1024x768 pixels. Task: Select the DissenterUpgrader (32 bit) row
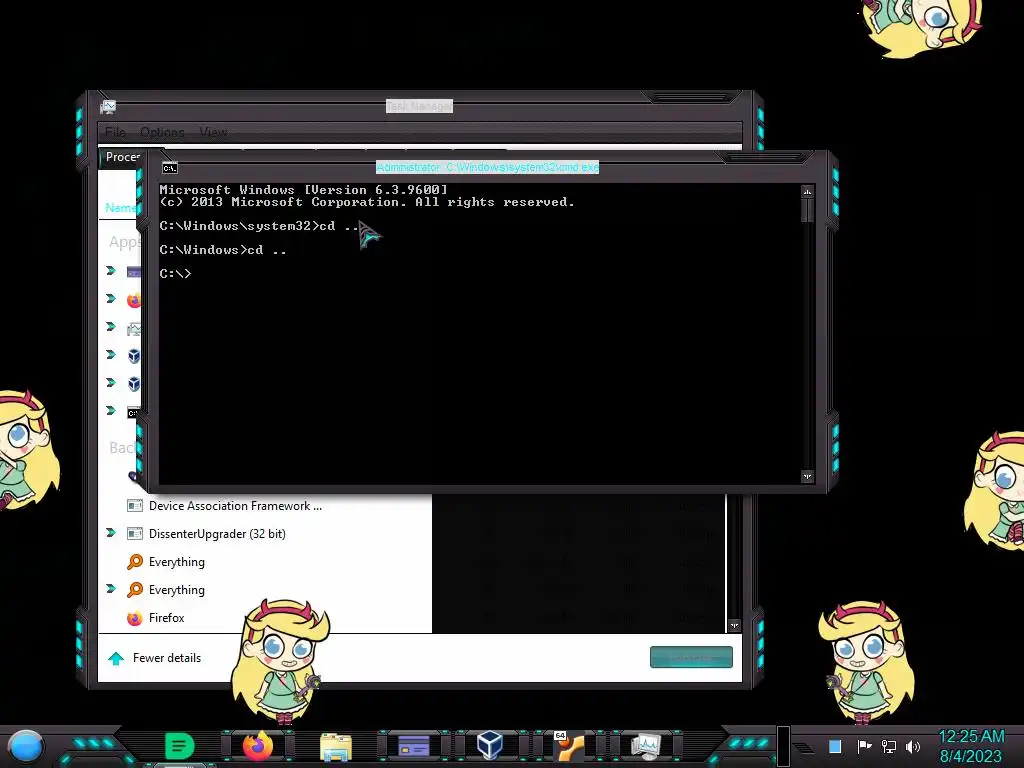click(x=264, y=534)
